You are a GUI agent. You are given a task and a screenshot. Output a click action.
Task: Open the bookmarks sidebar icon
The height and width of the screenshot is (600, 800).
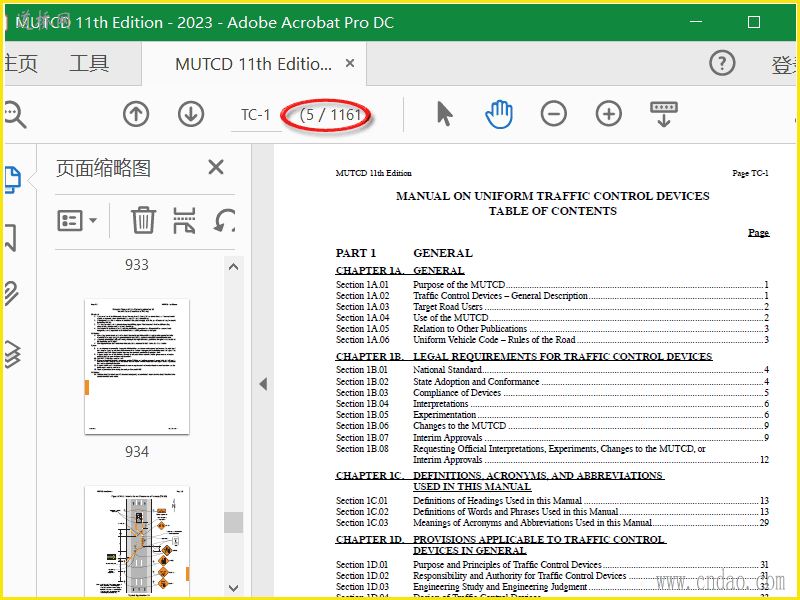click(11, 237)
